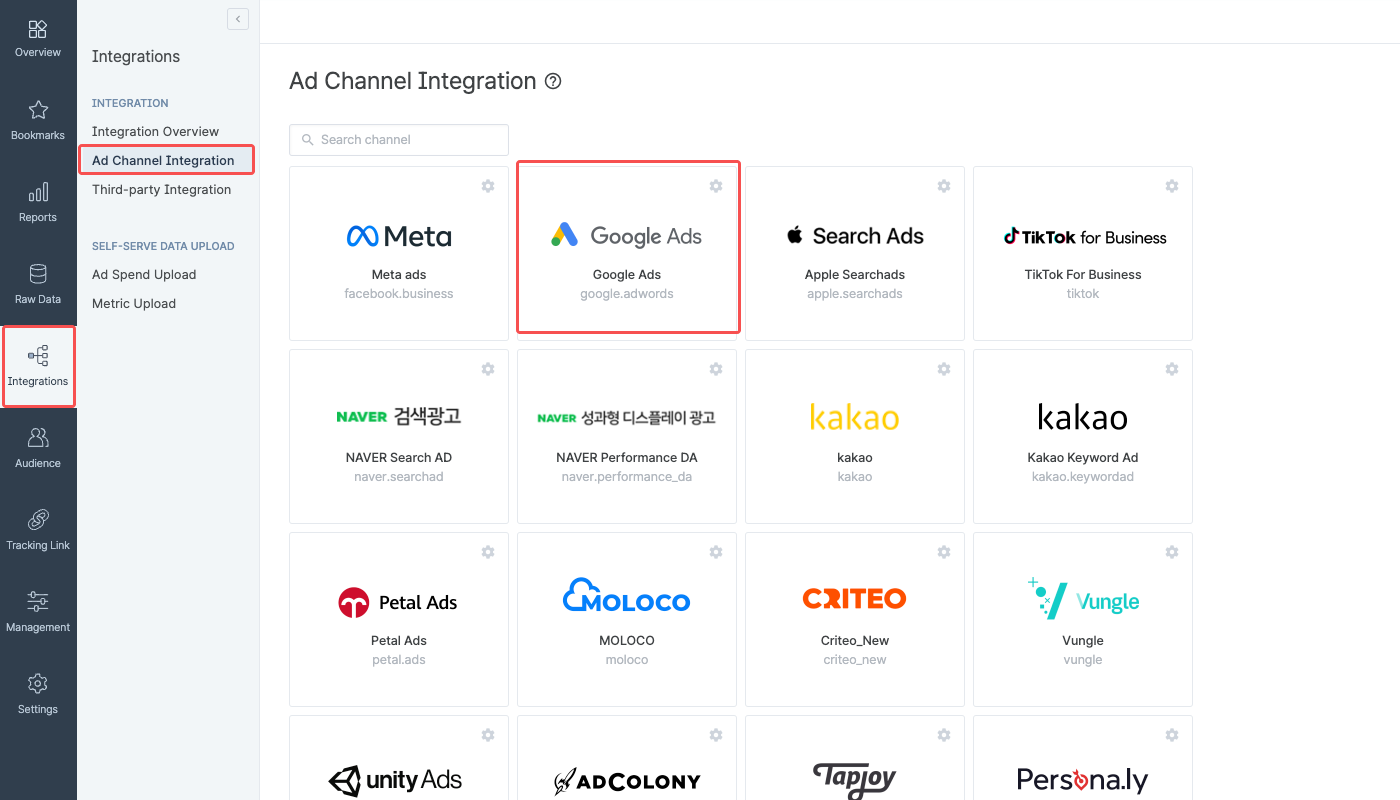1400x800 pixels.
Task: Go to Reports in the left sidebar
Action: click(x=38, y=202)
